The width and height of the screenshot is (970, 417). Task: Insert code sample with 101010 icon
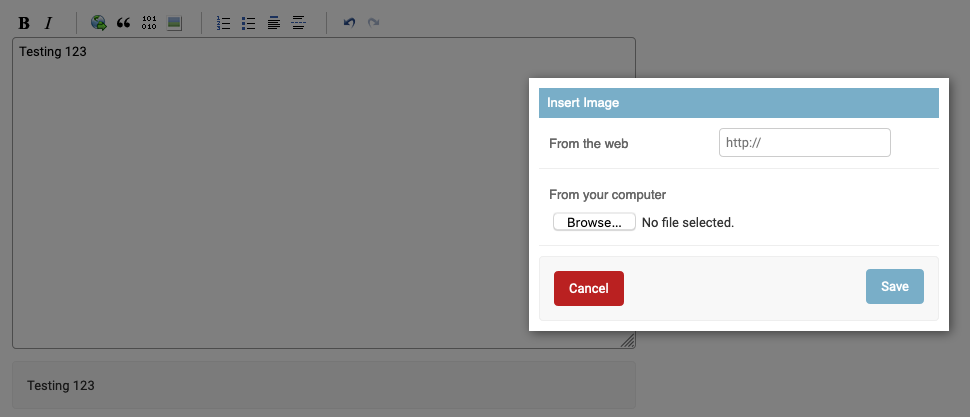pyautogui.click(x=149, y=24)
